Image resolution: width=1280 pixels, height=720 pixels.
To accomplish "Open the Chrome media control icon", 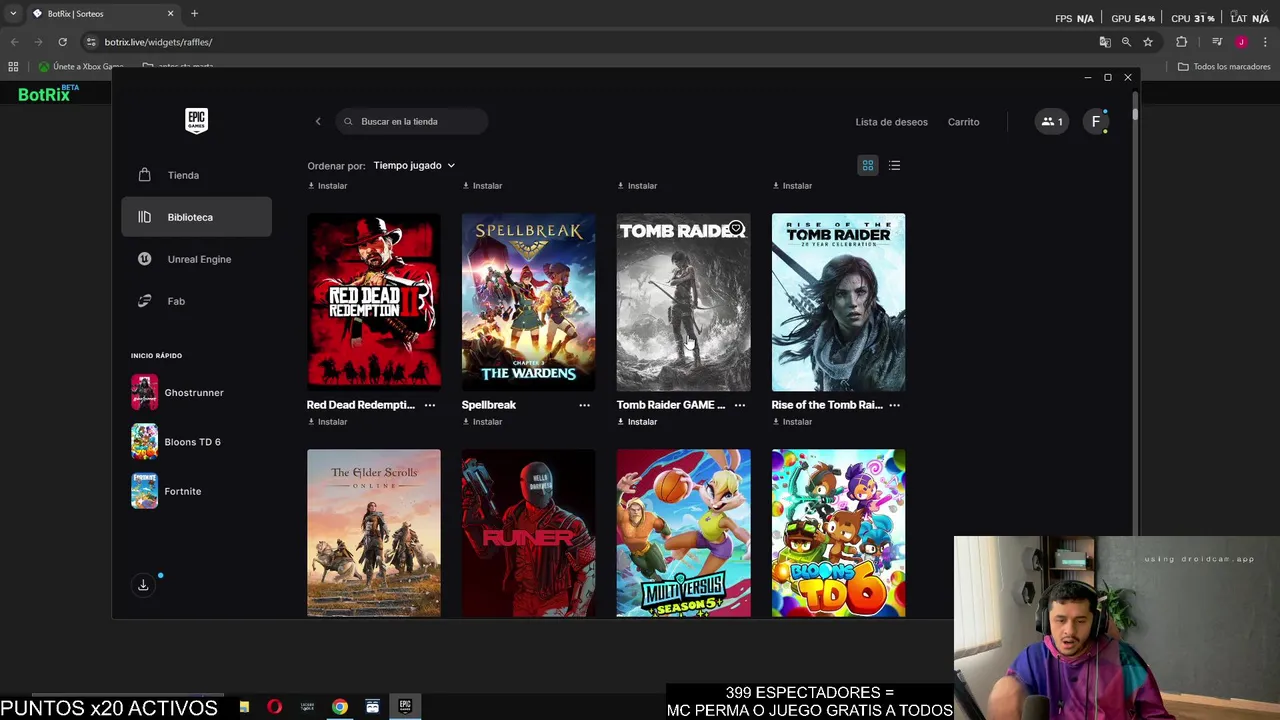I will pos(1217,42).
